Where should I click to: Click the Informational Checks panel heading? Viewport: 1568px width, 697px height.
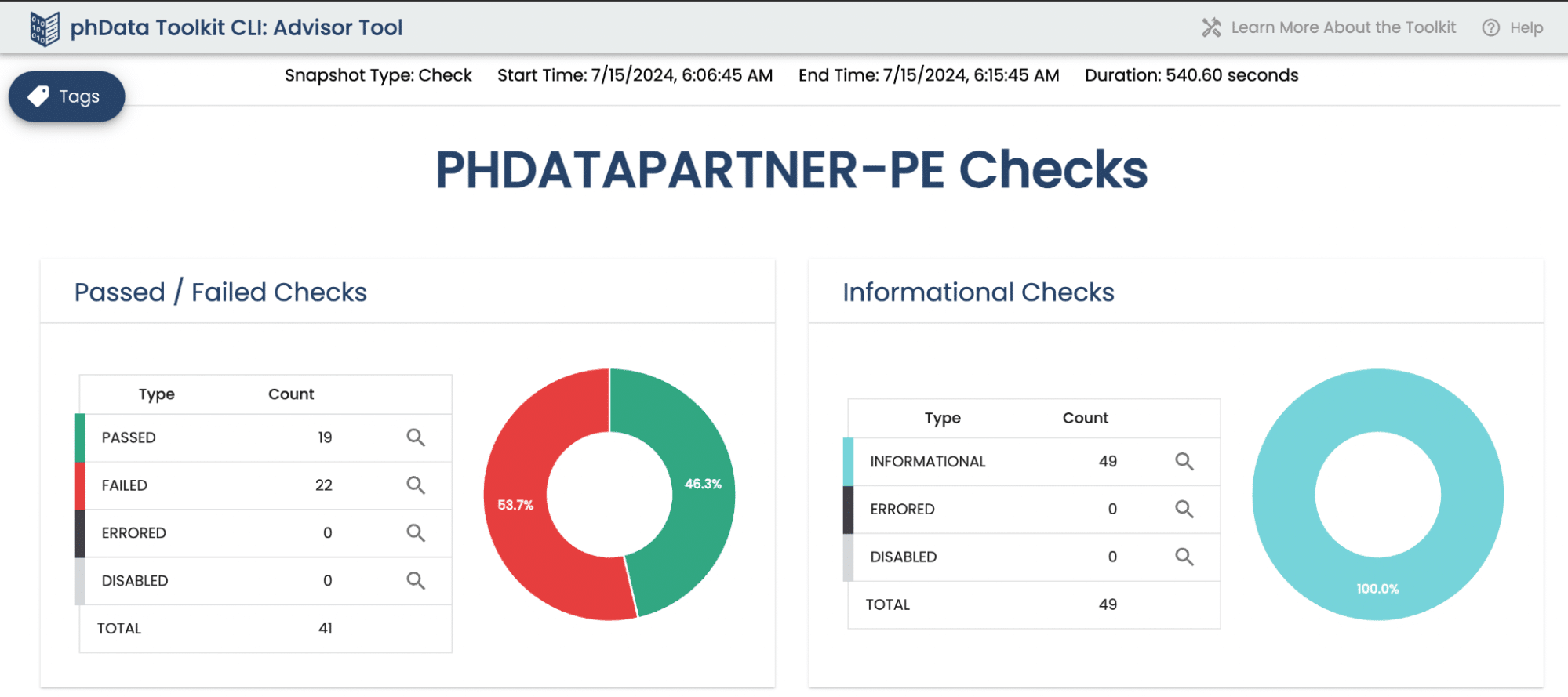tap(978, 292)
